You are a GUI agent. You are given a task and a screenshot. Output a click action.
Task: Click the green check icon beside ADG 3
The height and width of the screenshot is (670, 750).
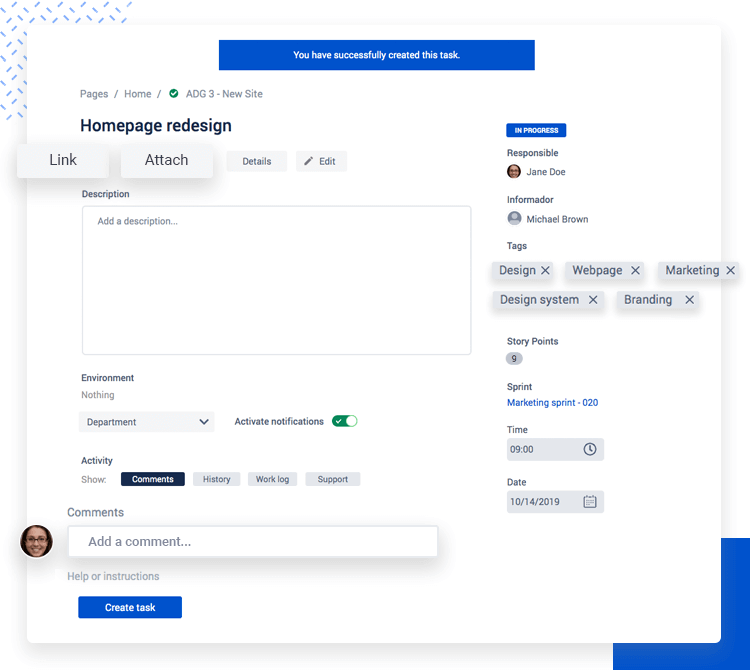(174, 93)
